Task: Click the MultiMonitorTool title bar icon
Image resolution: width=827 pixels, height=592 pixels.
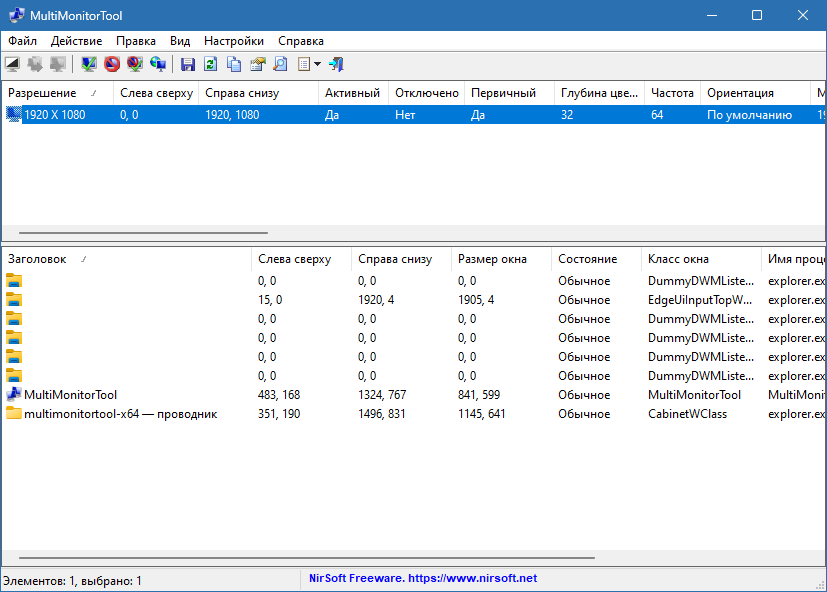Action: click(17, 15)
